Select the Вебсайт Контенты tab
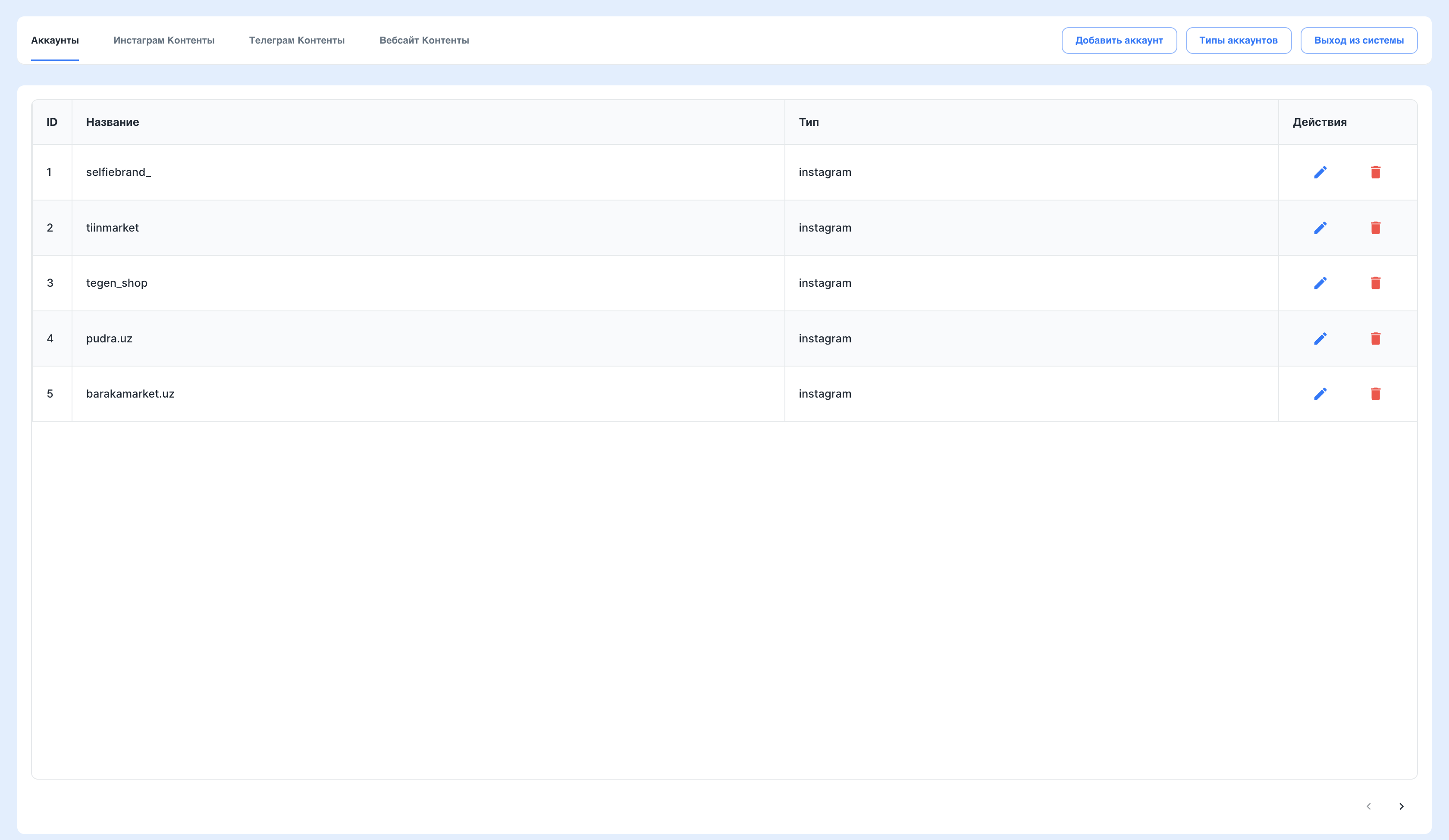 click(424, 40)
